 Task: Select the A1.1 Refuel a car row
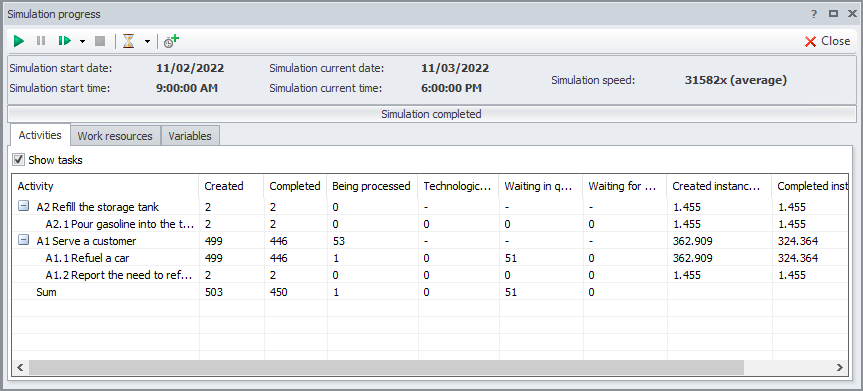pyautogui.click(x=429, y=258)
